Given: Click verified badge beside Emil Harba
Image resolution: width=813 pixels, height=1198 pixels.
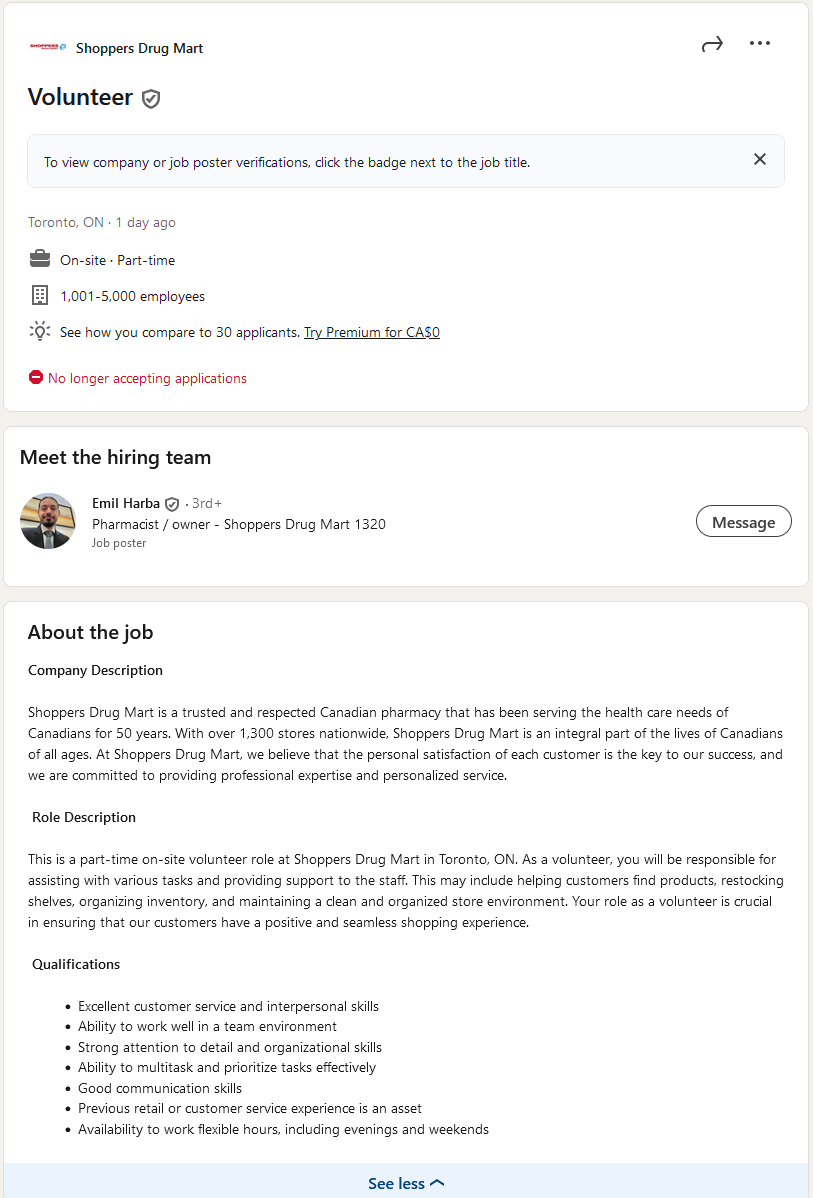Looking at the screenshot, I should click(x=172, y=504).
